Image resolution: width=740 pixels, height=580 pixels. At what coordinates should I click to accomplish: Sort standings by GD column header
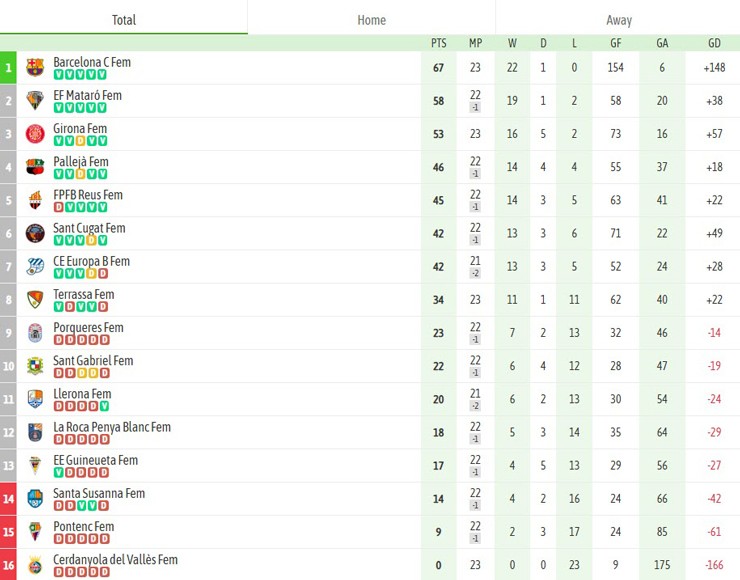pos(714,43)
